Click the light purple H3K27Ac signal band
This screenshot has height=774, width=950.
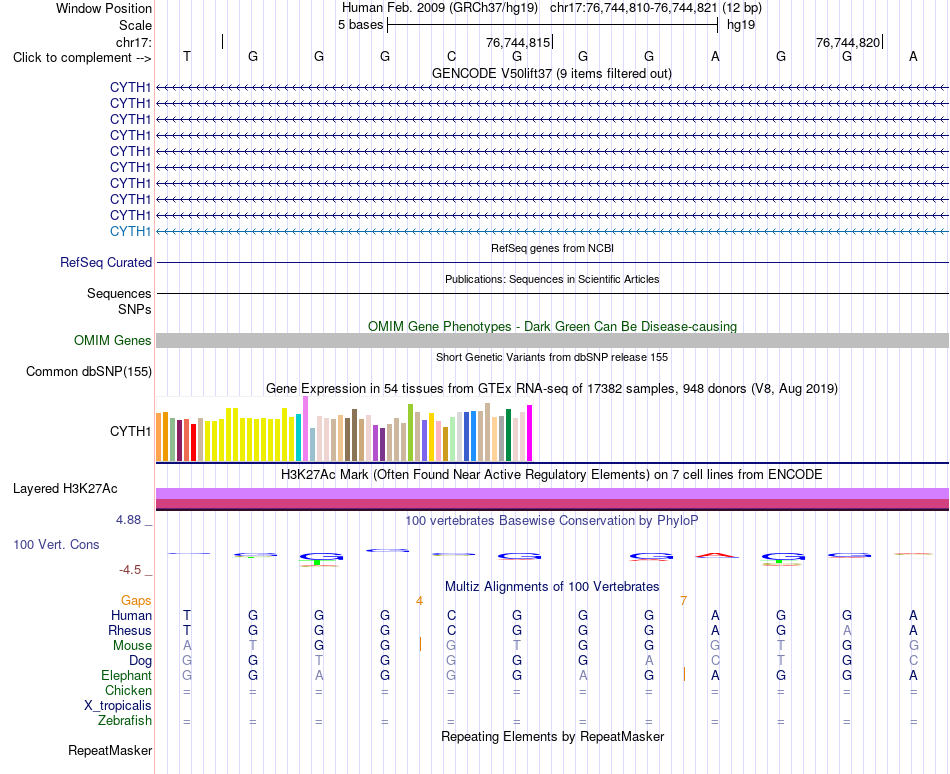point(553,493)
